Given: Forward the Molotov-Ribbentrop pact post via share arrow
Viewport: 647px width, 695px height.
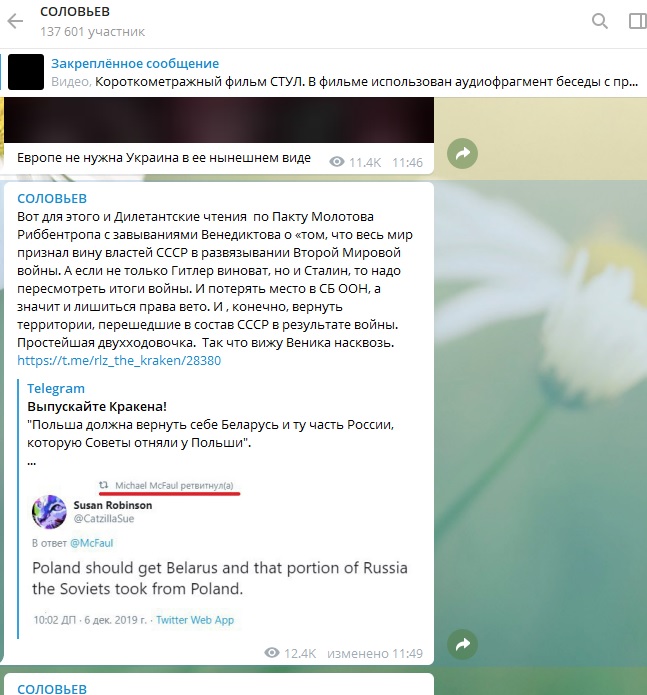Looking at the screenshot, I should (462, 644).
